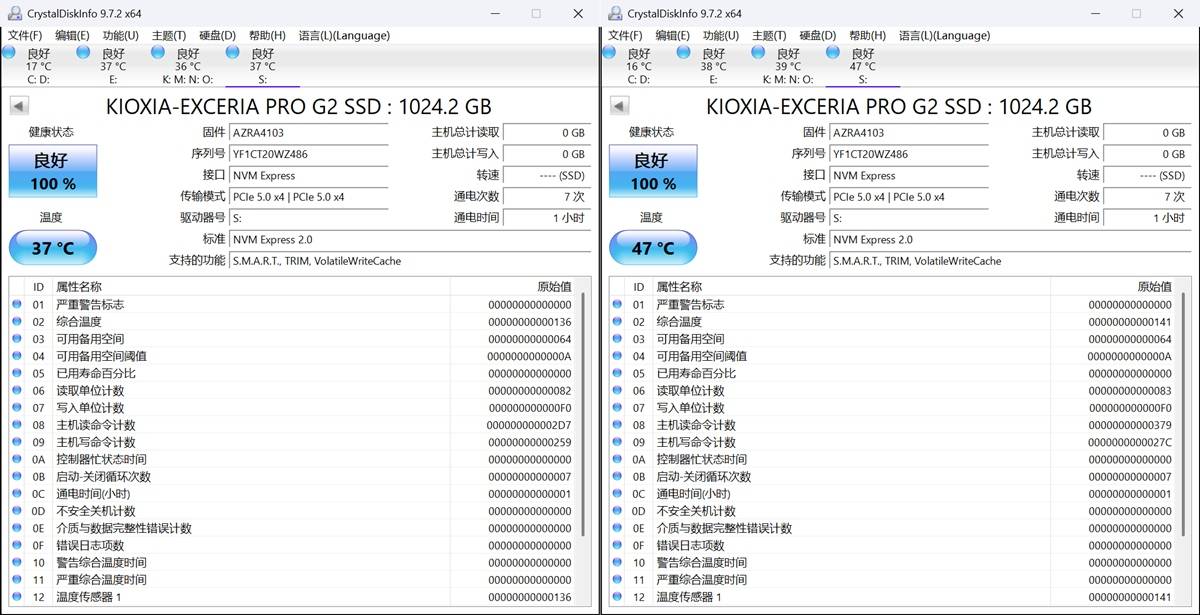The height and width of the screenshot is (615, 1200).
Task: Open the 硬盘(D) menu in right window
Action: coord(817,35)
